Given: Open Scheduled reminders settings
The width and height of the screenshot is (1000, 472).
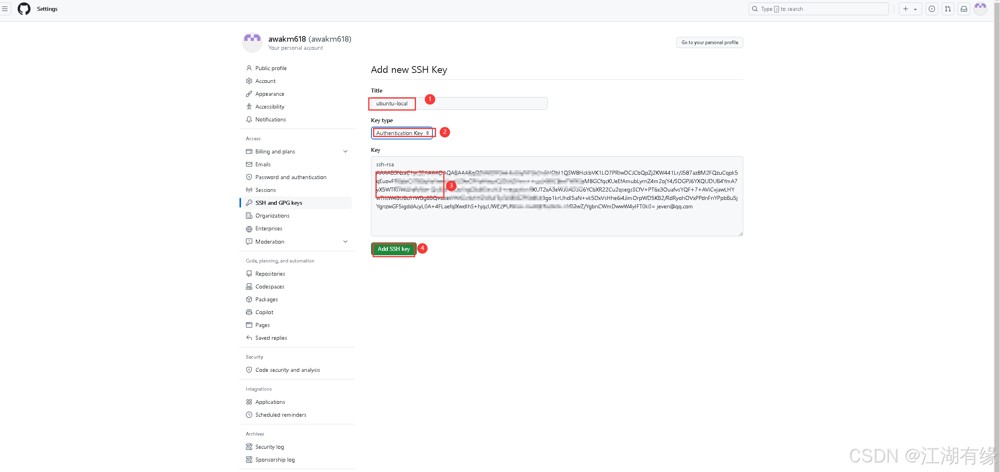Looking at the screenshot, I should click(281, 415).
